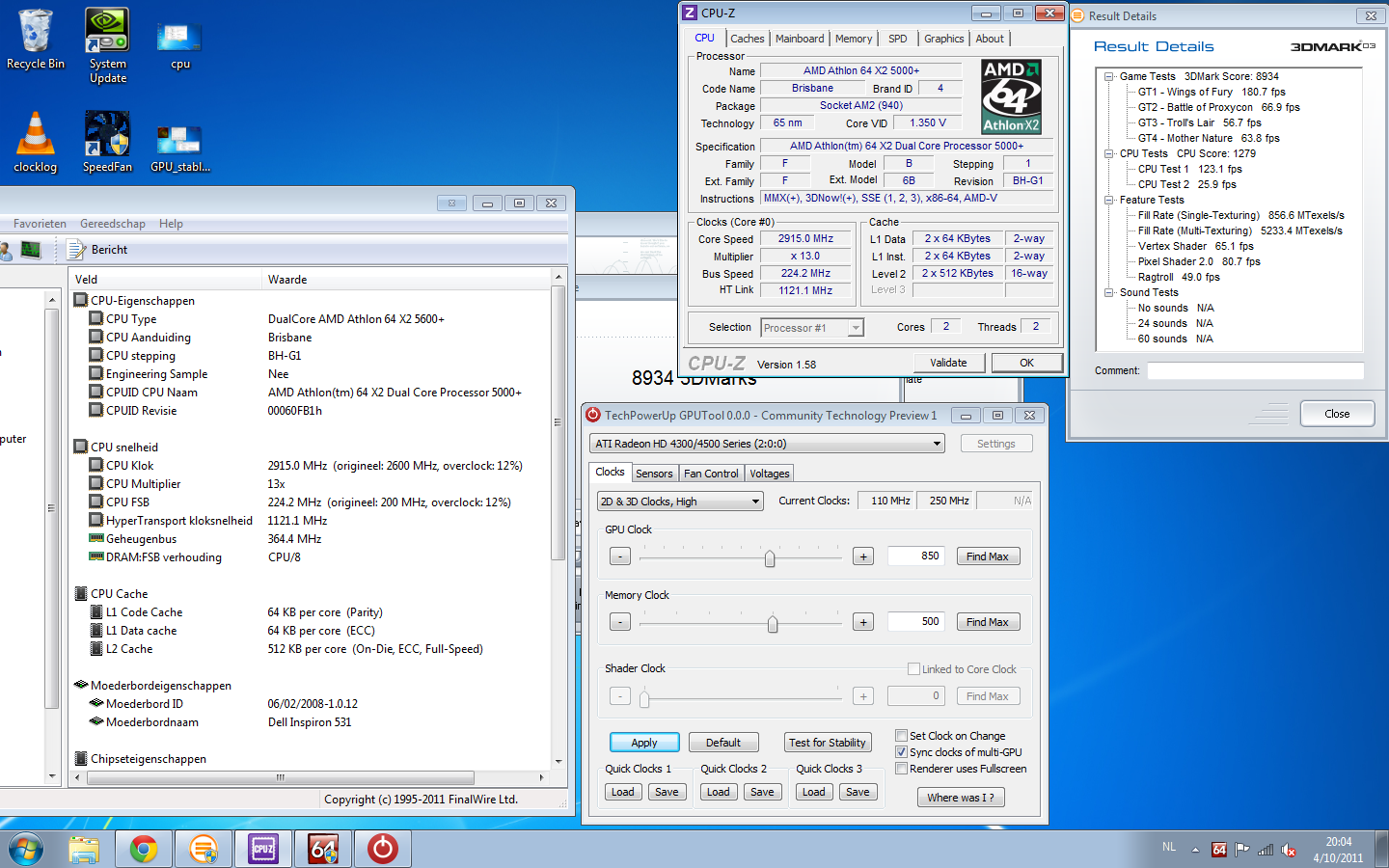The image size is (1389, 868).
Task: Click the GPU Clock value field 850
Action: 915,556
